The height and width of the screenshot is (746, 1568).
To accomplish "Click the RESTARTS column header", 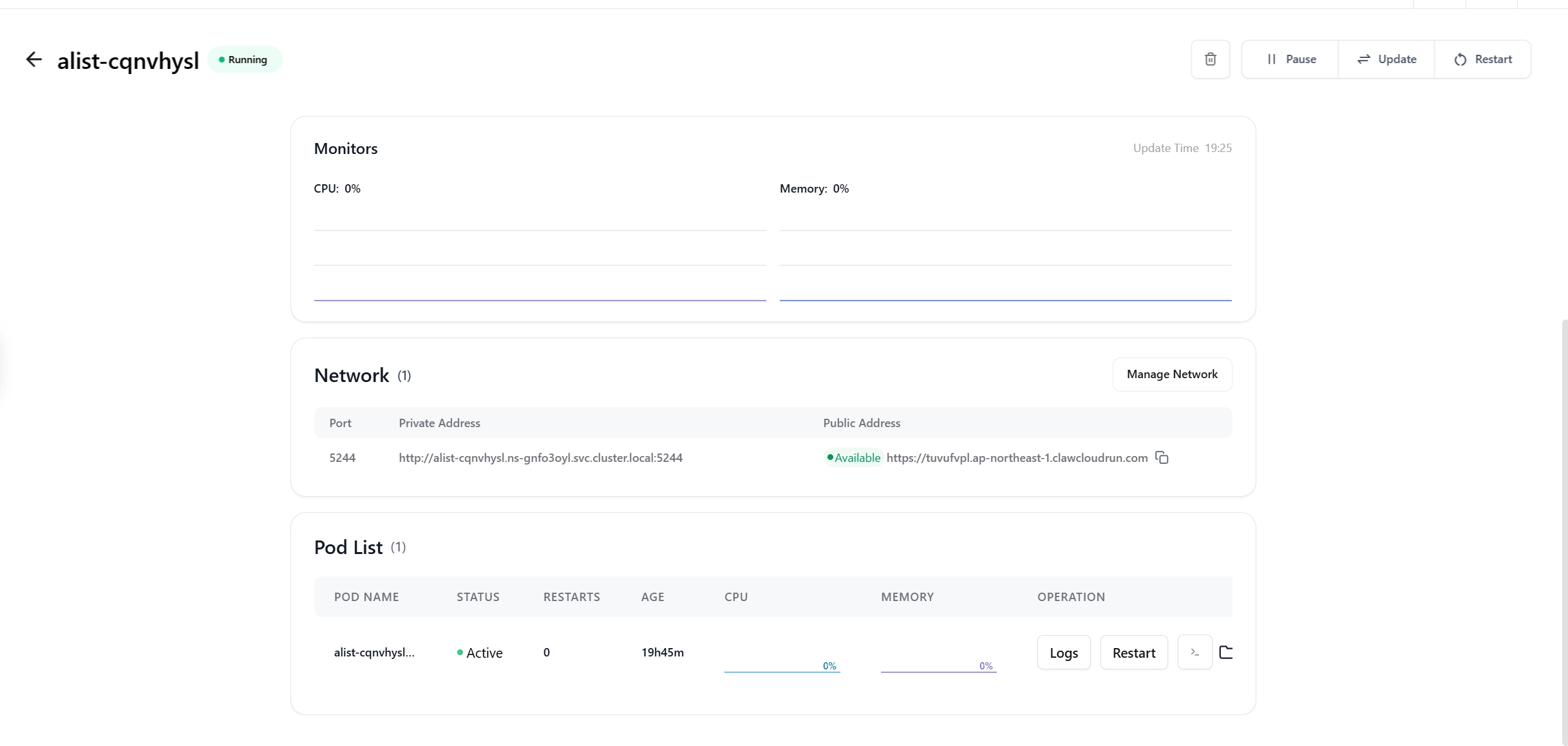I will click(x=571, y=597).
